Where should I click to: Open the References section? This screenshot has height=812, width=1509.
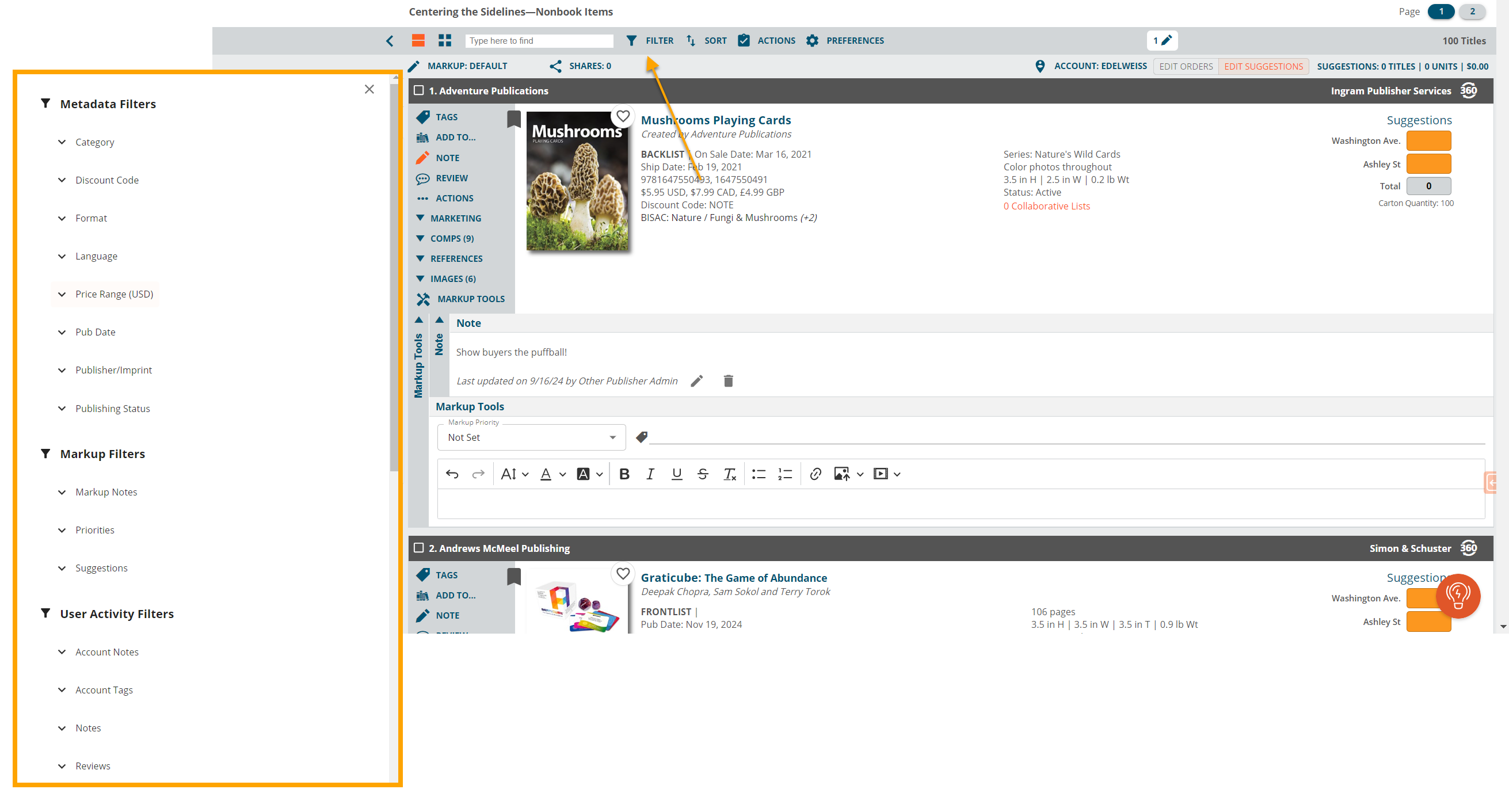click(450, 259)
